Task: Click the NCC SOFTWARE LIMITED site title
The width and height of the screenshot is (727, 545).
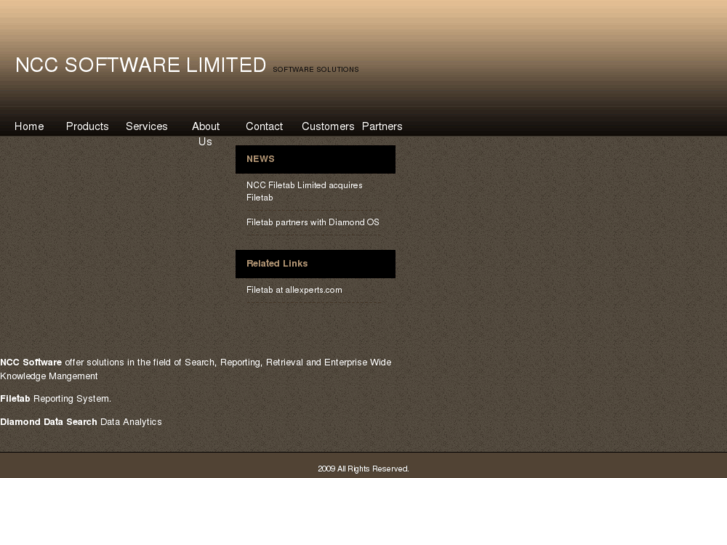Action: 141,65
